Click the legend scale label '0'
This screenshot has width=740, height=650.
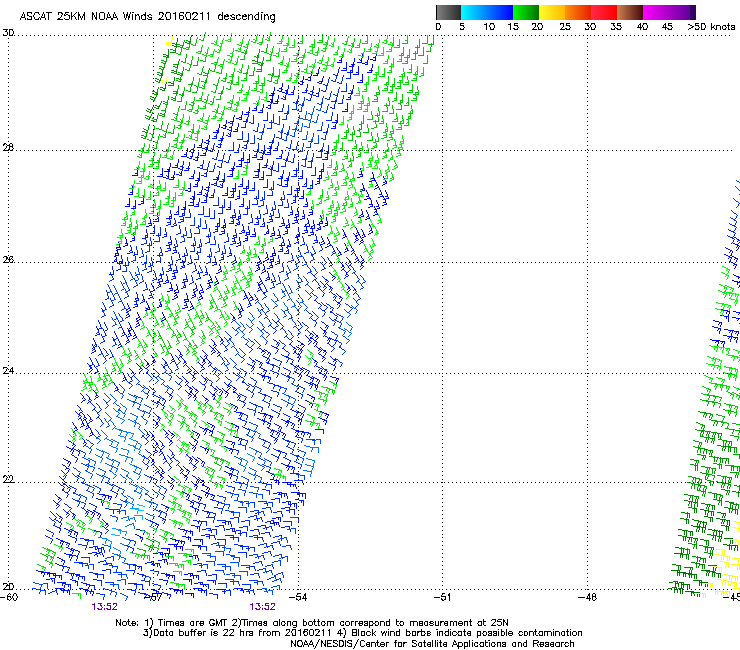click(x=438, y=27)
